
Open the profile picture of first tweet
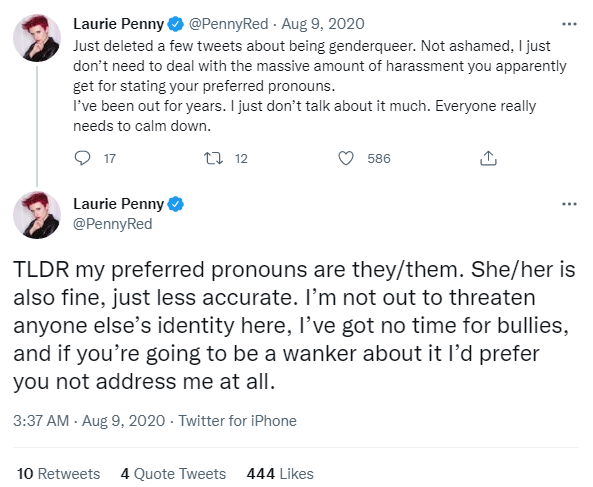tap(37, 38)
